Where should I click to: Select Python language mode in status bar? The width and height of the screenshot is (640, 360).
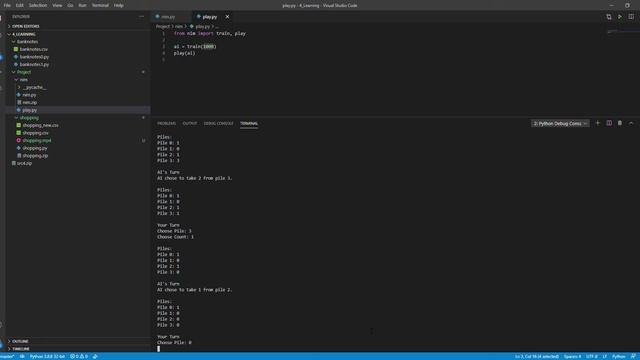pyautogui.click(x=618, y=356)
